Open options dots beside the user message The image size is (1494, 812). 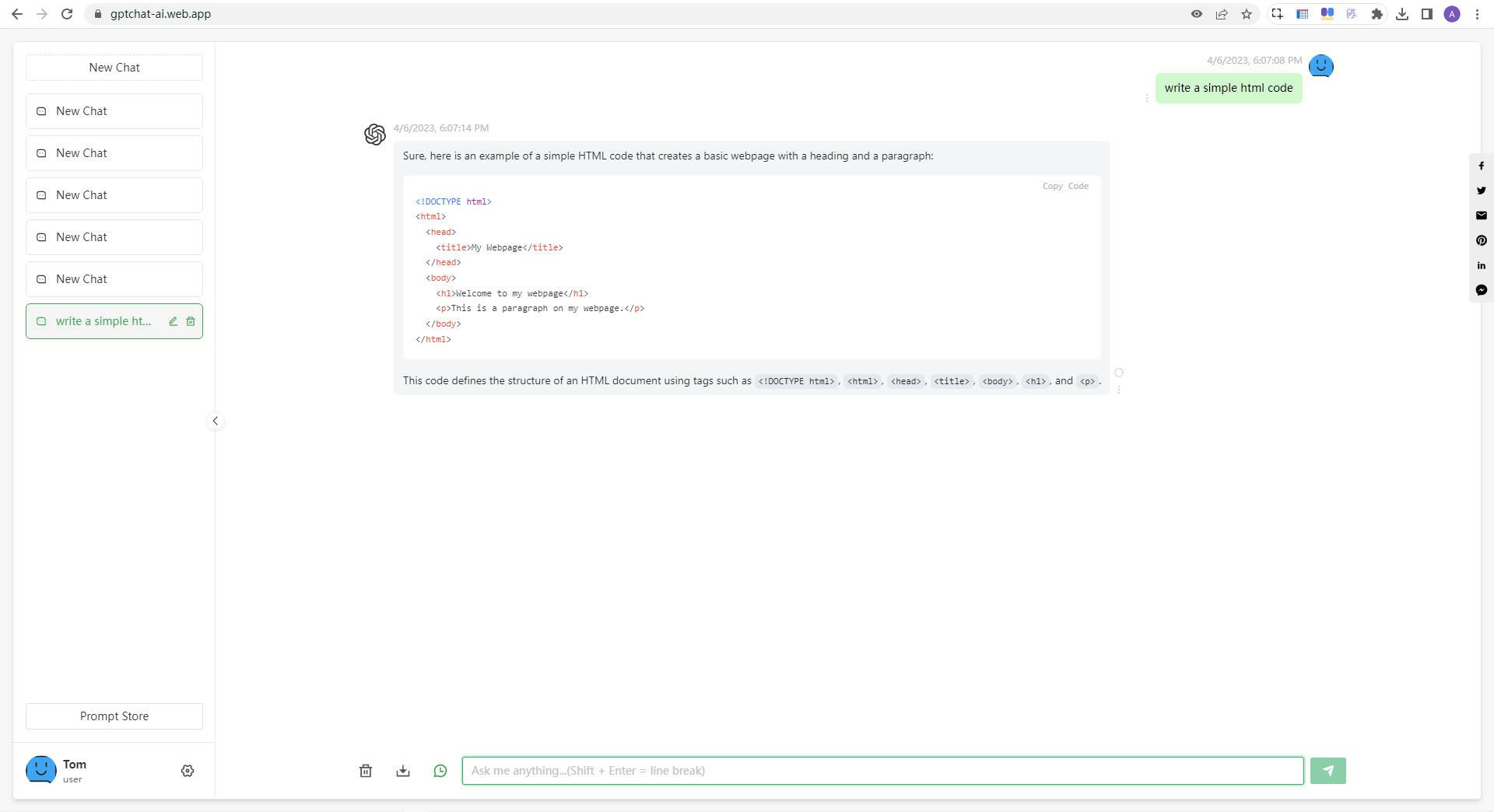(1147, 98)
